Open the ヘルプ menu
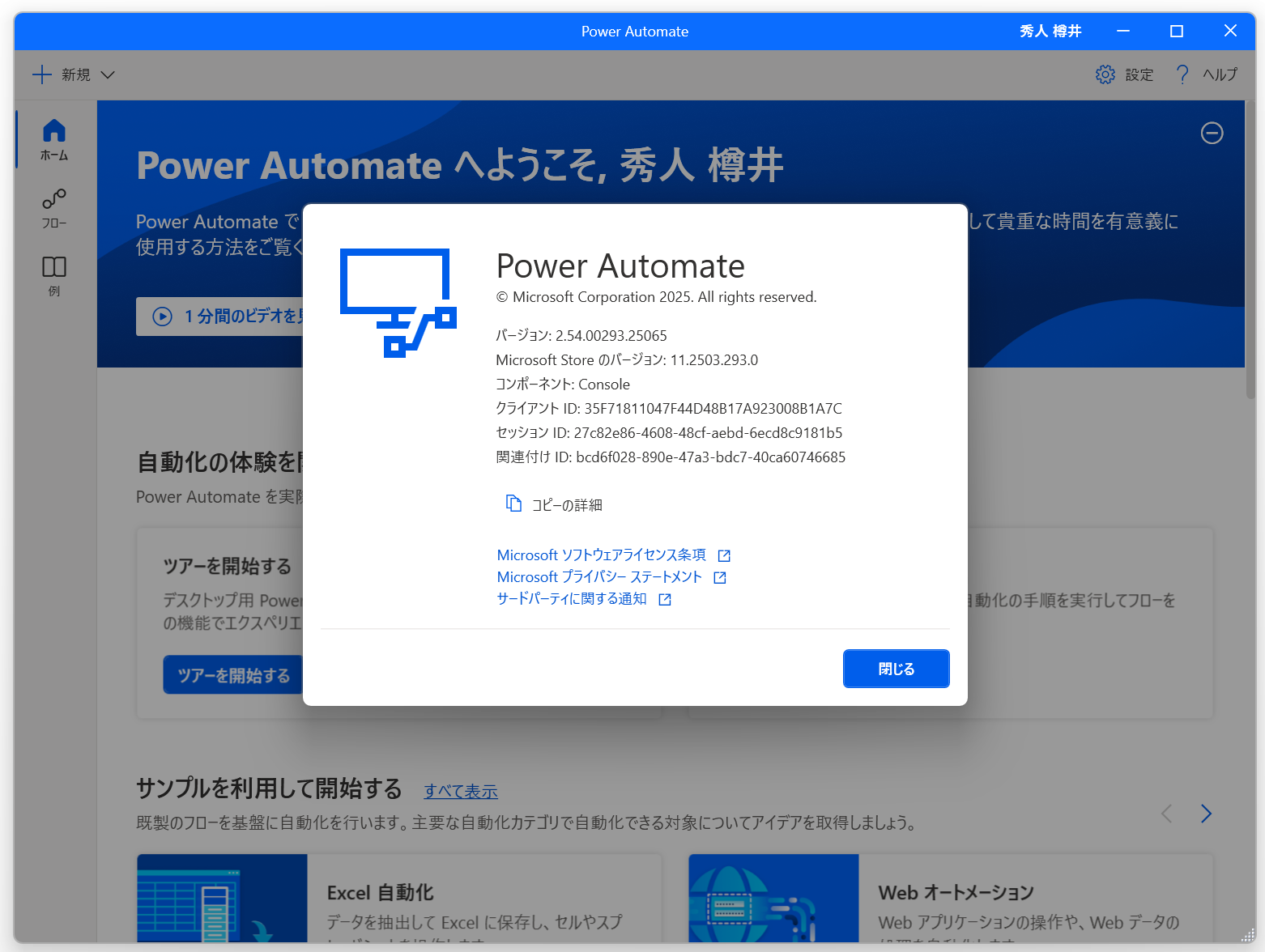 (x=1206, y=74)
